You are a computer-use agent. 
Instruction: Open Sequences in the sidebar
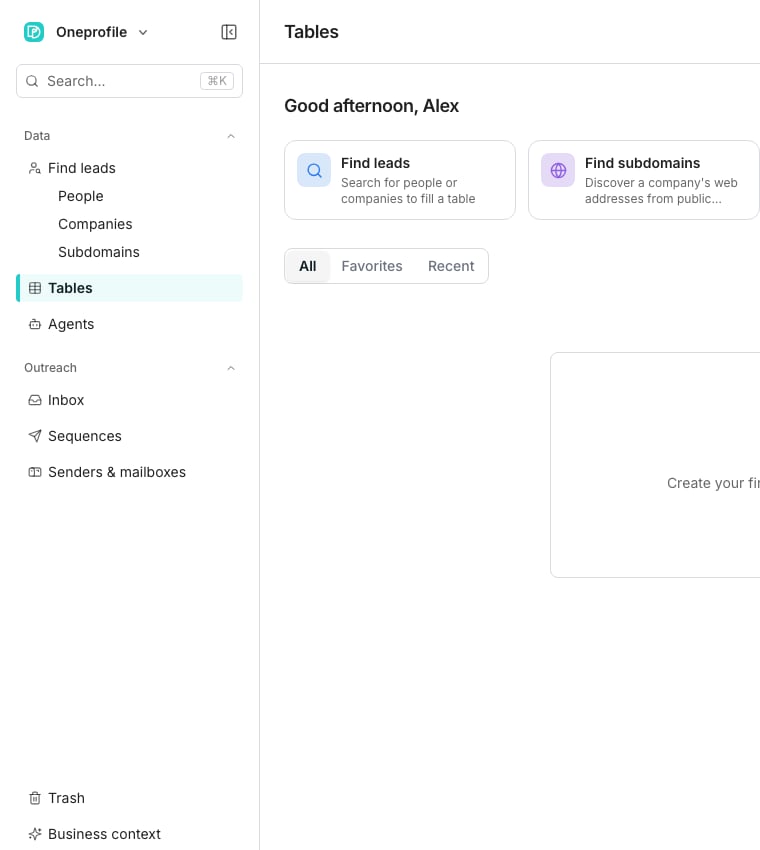(x=129, y=436)
